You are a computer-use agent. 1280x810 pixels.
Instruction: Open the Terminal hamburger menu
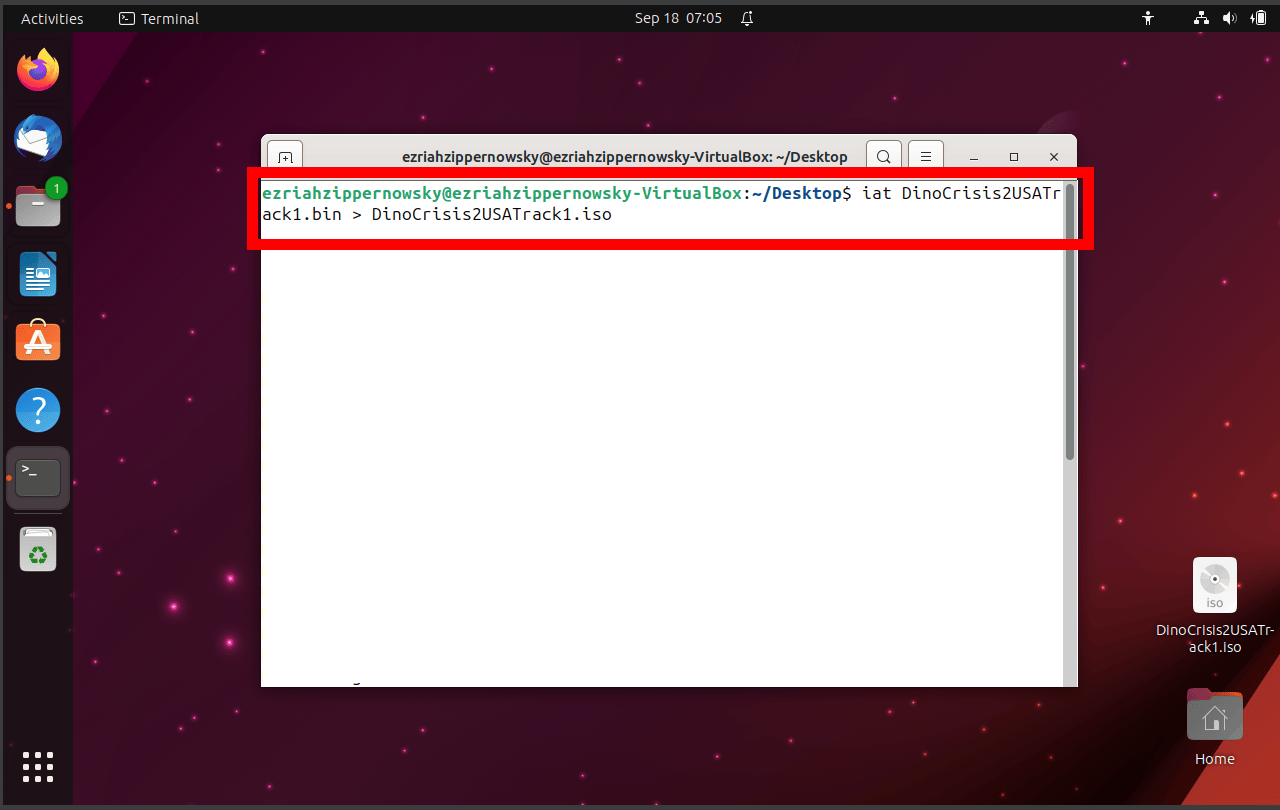926,156
